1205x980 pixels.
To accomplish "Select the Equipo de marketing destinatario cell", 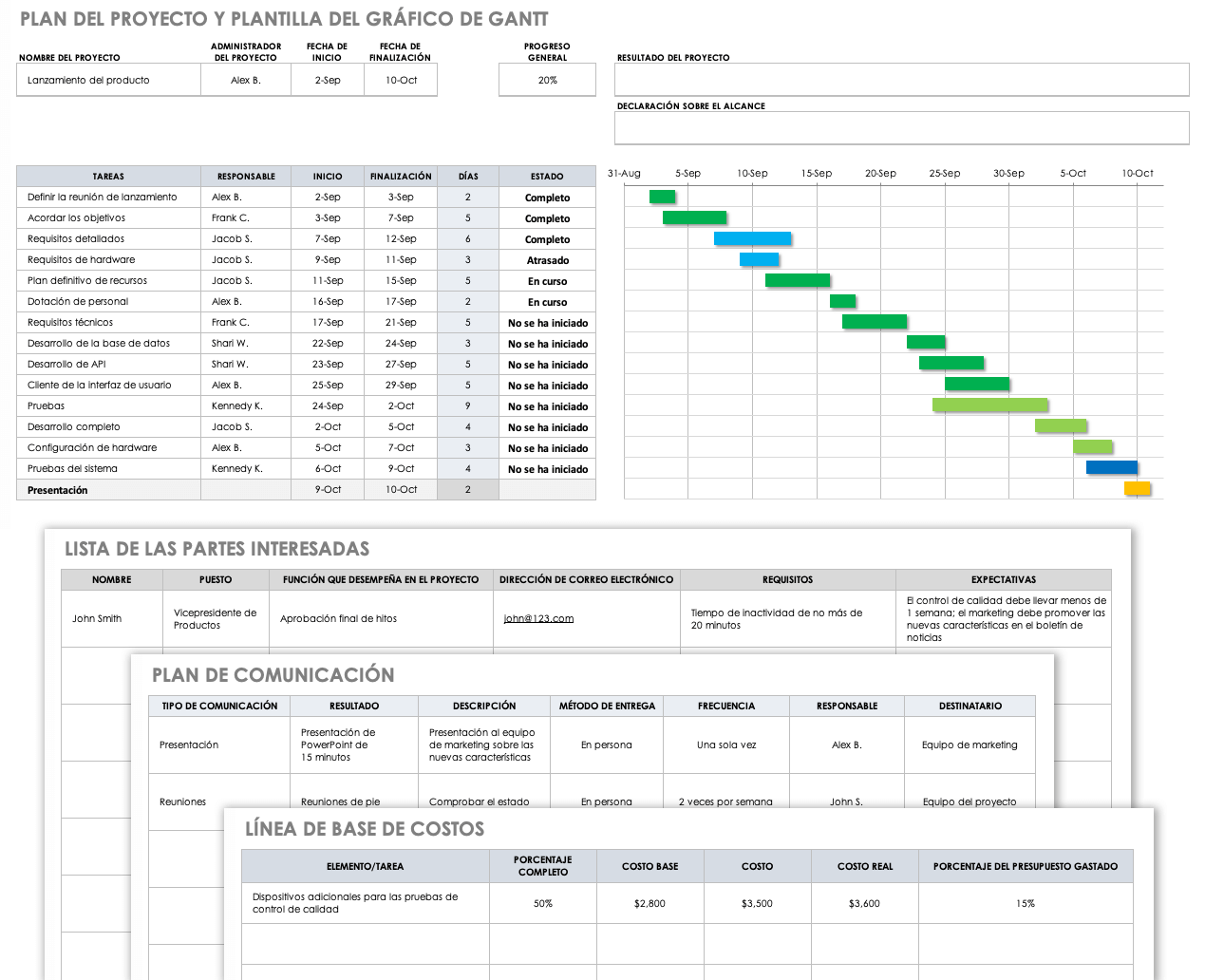I will click(969, 745).
